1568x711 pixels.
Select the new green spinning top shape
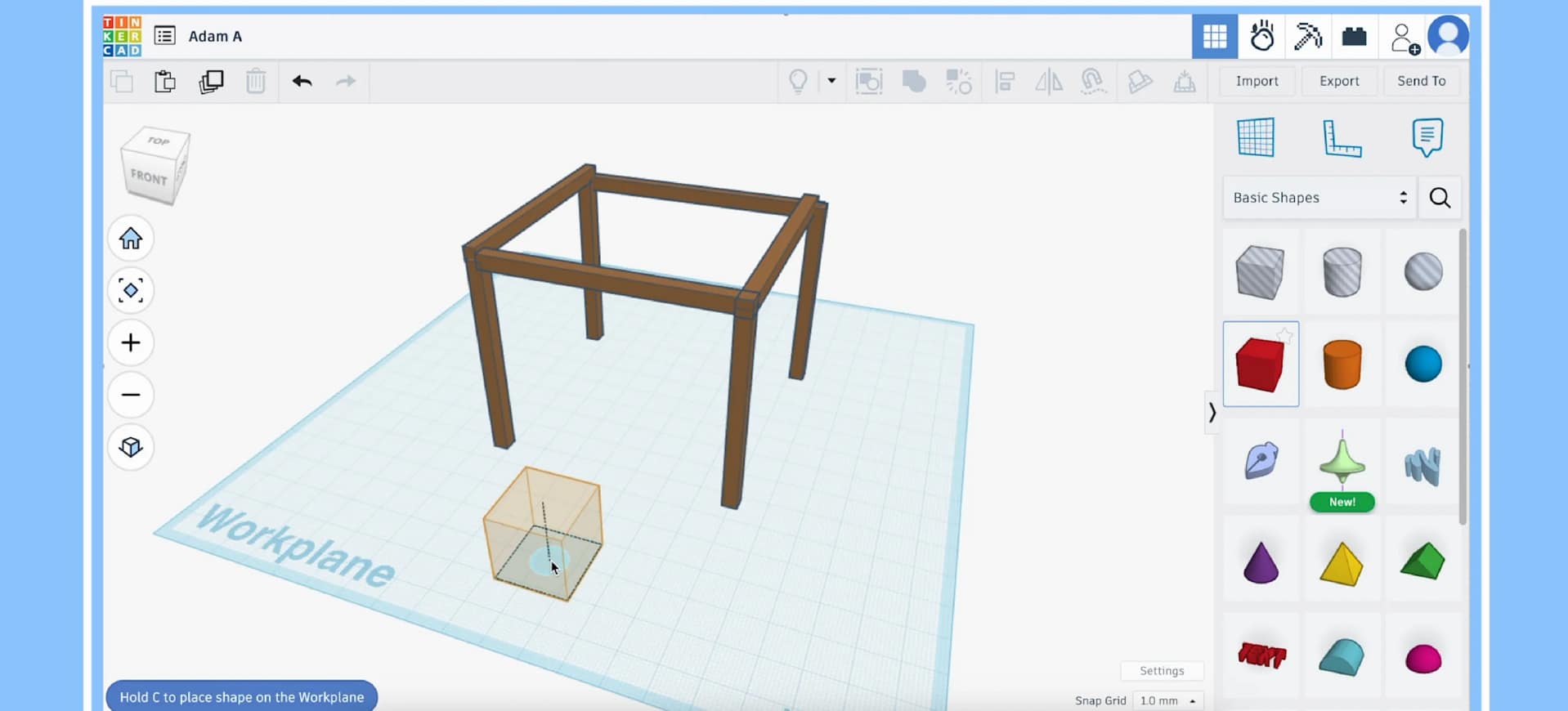click(x=1342, y=461)
